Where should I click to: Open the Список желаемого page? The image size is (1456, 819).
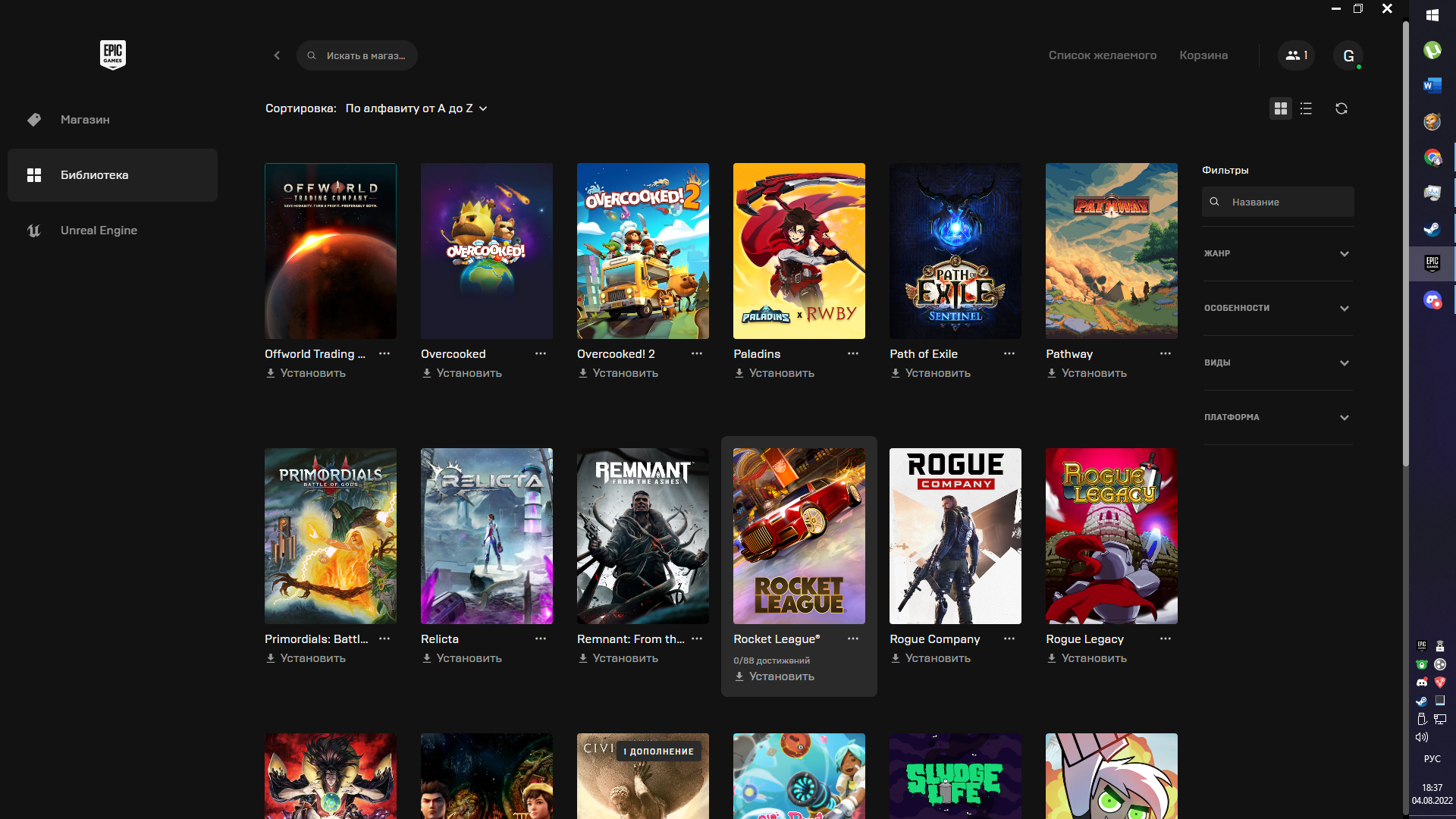1103,55
